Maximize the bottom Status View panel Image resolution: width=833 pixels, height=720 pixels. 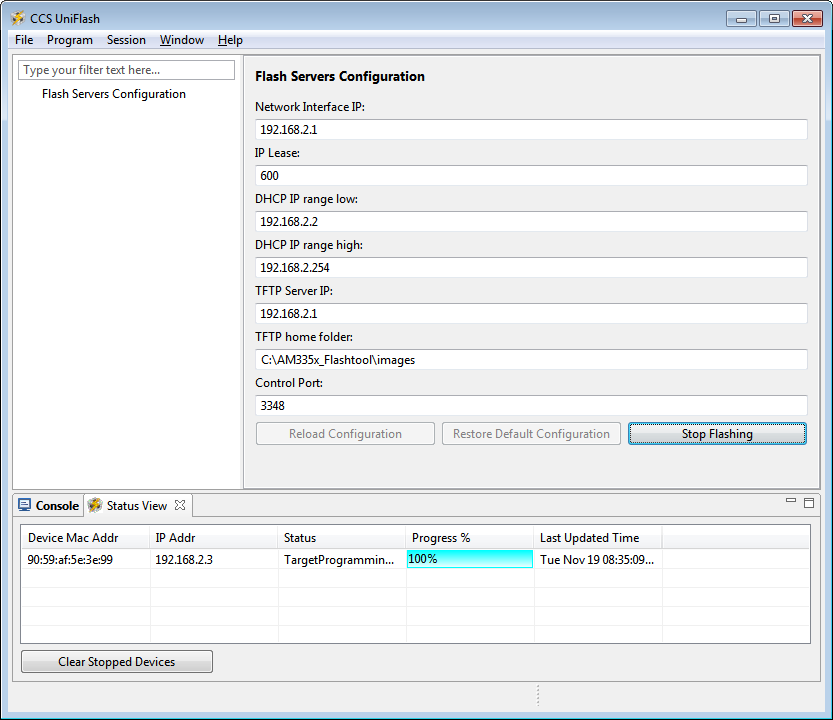tap(809, 502)
